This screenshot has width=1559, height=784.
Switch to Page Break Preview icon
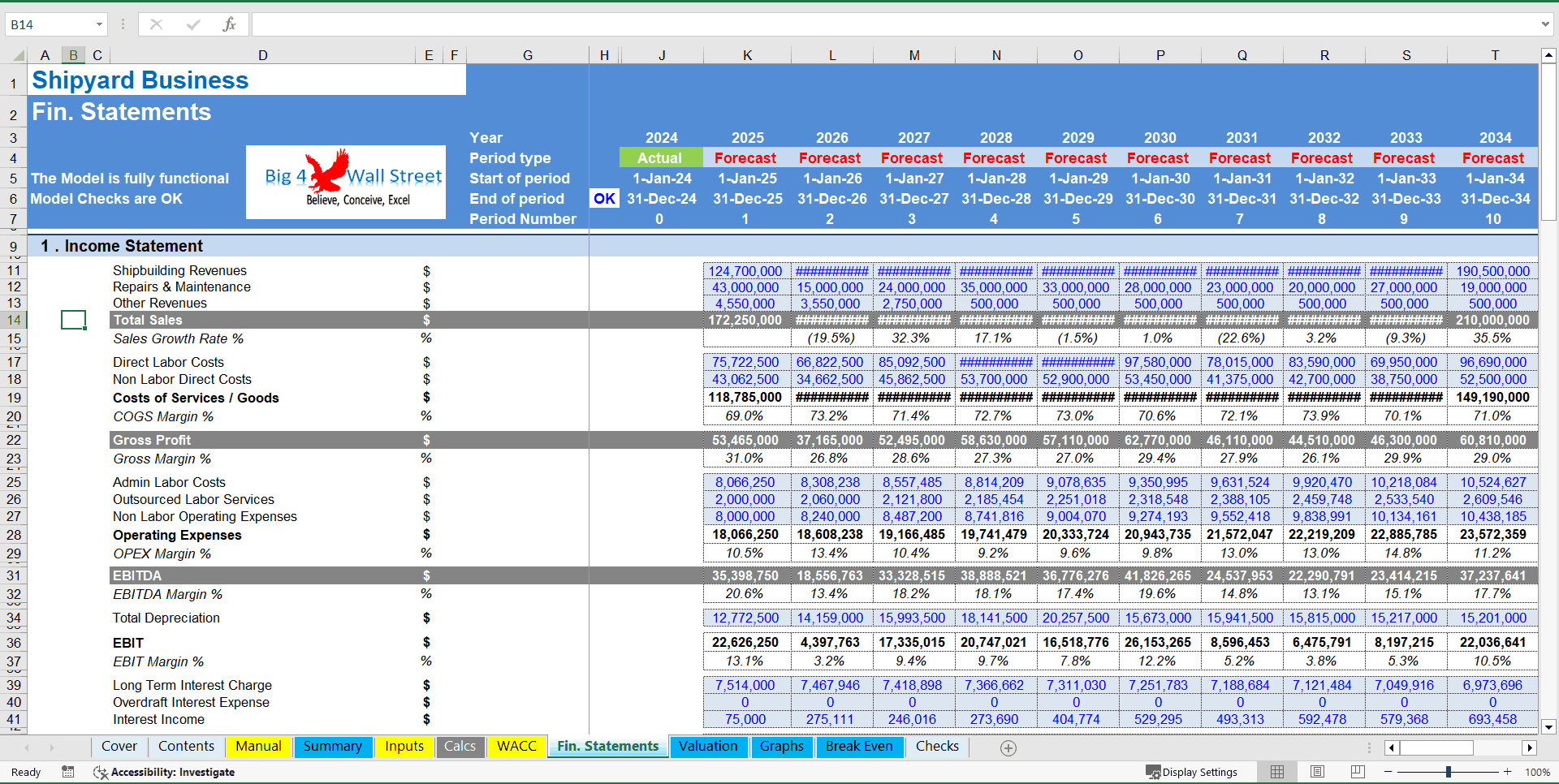click(1358, 772)
